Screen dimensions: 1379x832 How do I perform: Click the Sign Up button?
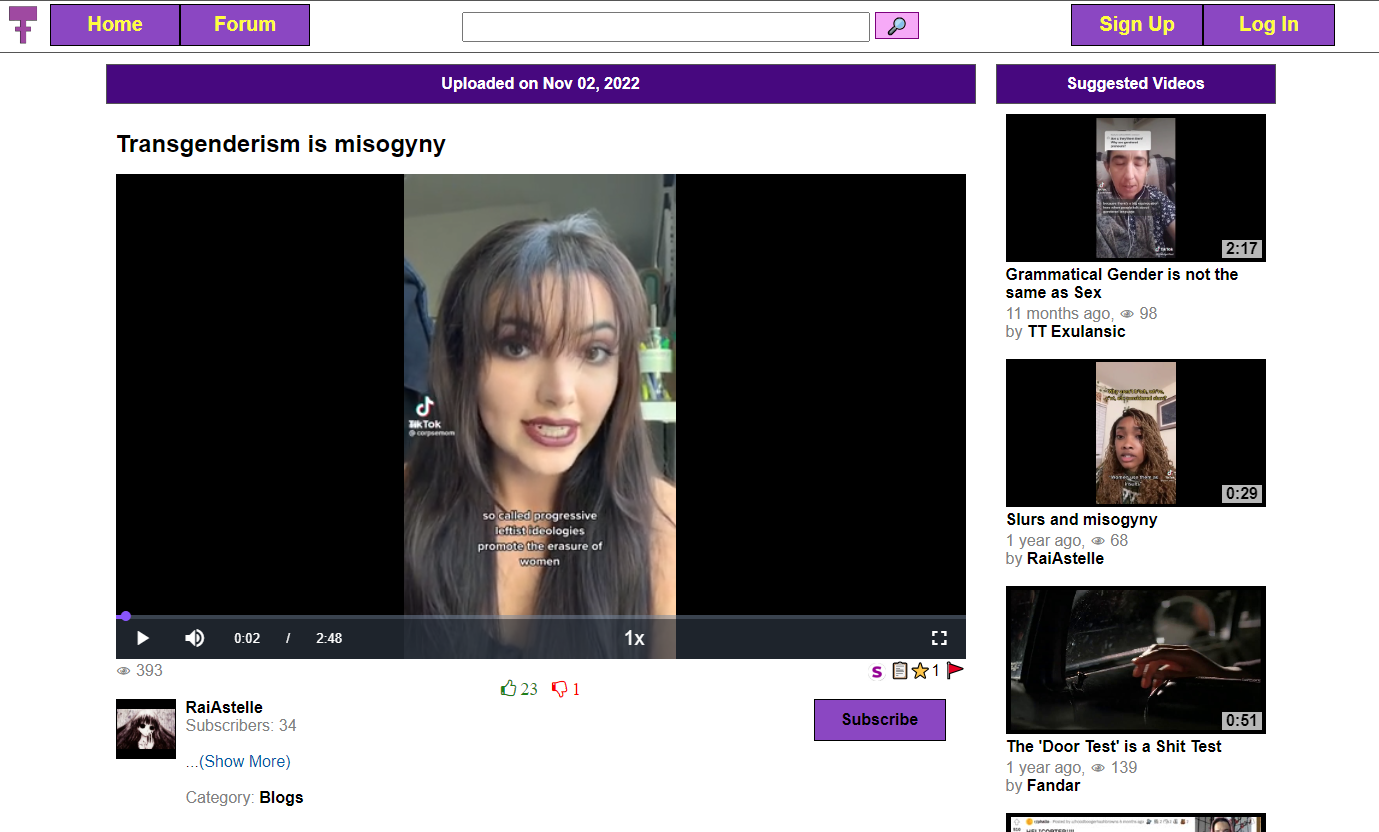1136,25
